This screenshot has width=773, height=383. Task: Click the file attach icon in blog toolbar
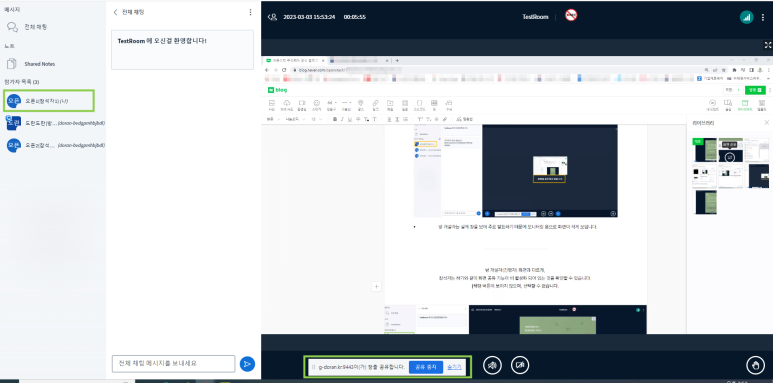point(390,104)
